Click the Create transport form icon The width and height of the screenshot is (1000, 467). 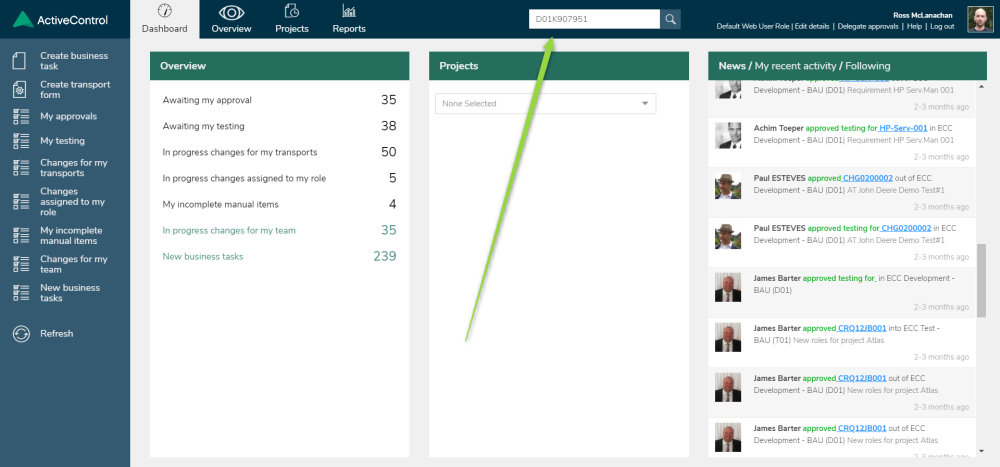coord(20,89)
